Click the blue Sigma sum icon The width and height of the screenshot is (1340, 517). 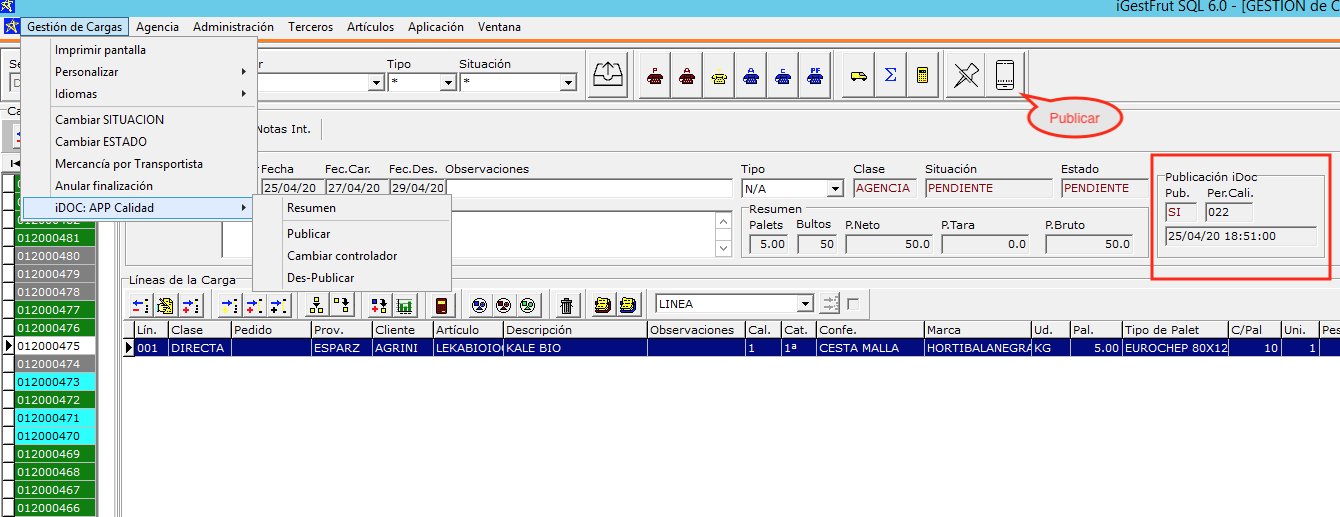pos(890,76)
